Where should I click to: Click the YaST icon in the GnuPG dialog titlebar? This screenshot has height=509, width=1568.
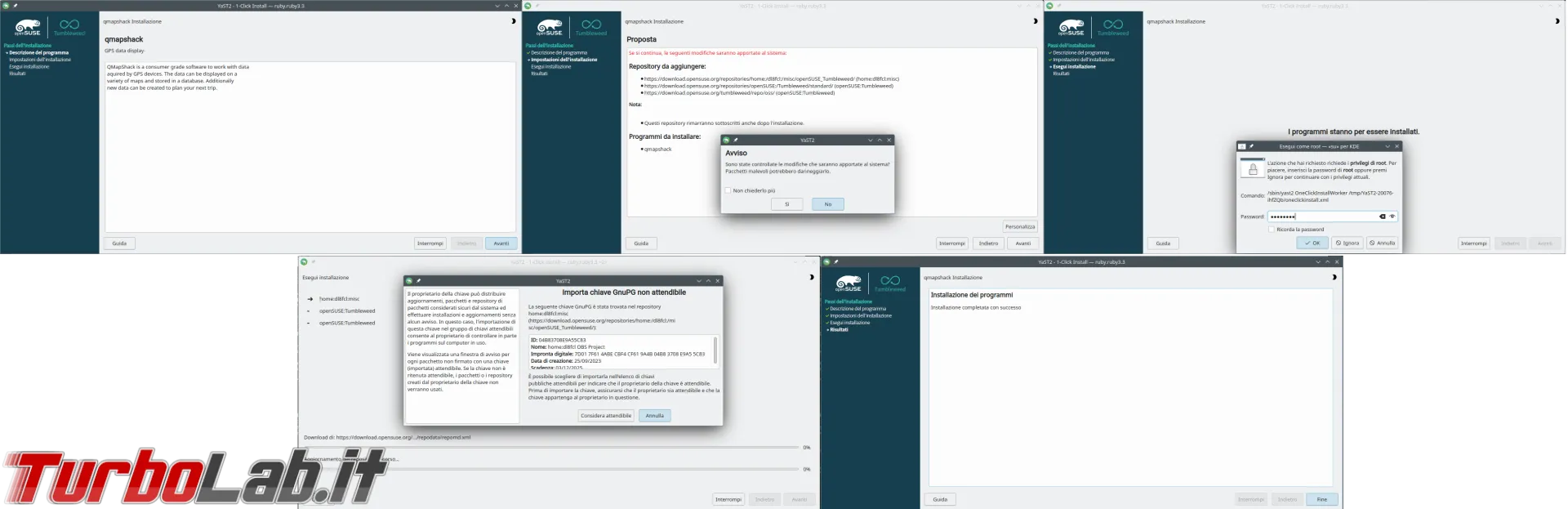(x=409, y=280)
